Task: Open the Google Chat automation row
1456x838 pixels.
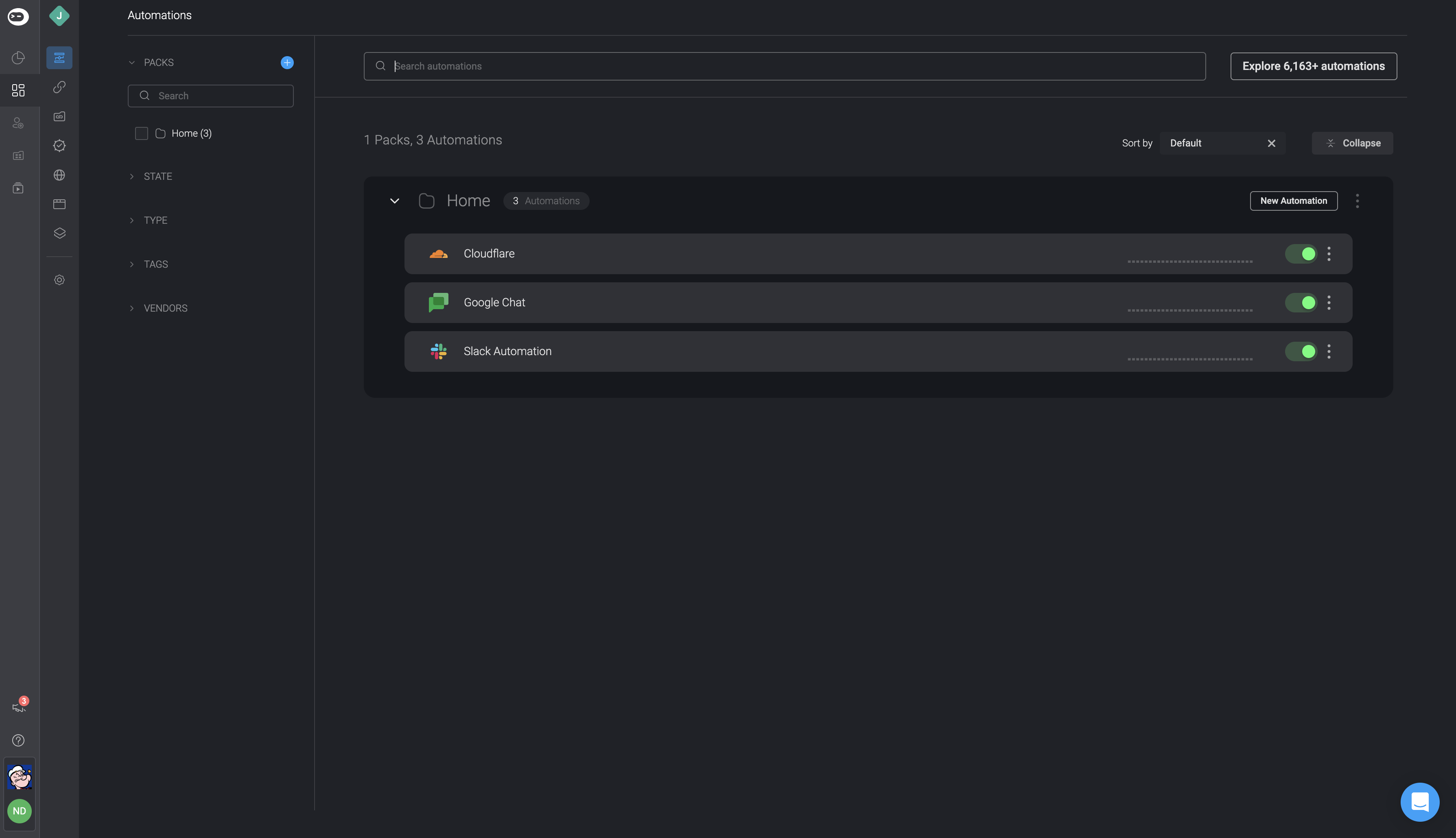Action: point(878,303)
